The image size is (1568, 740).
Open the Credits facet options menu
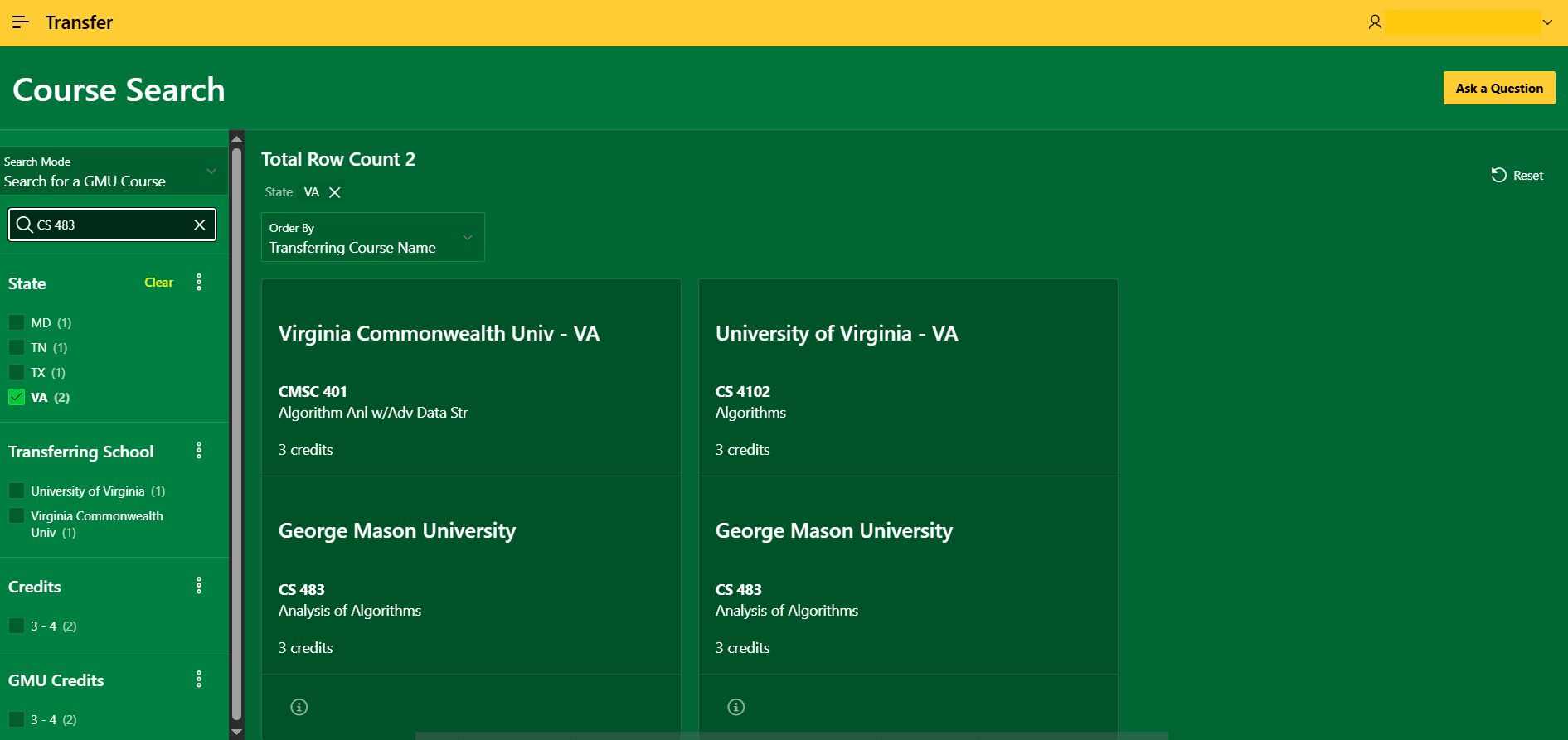click(199, 586)
